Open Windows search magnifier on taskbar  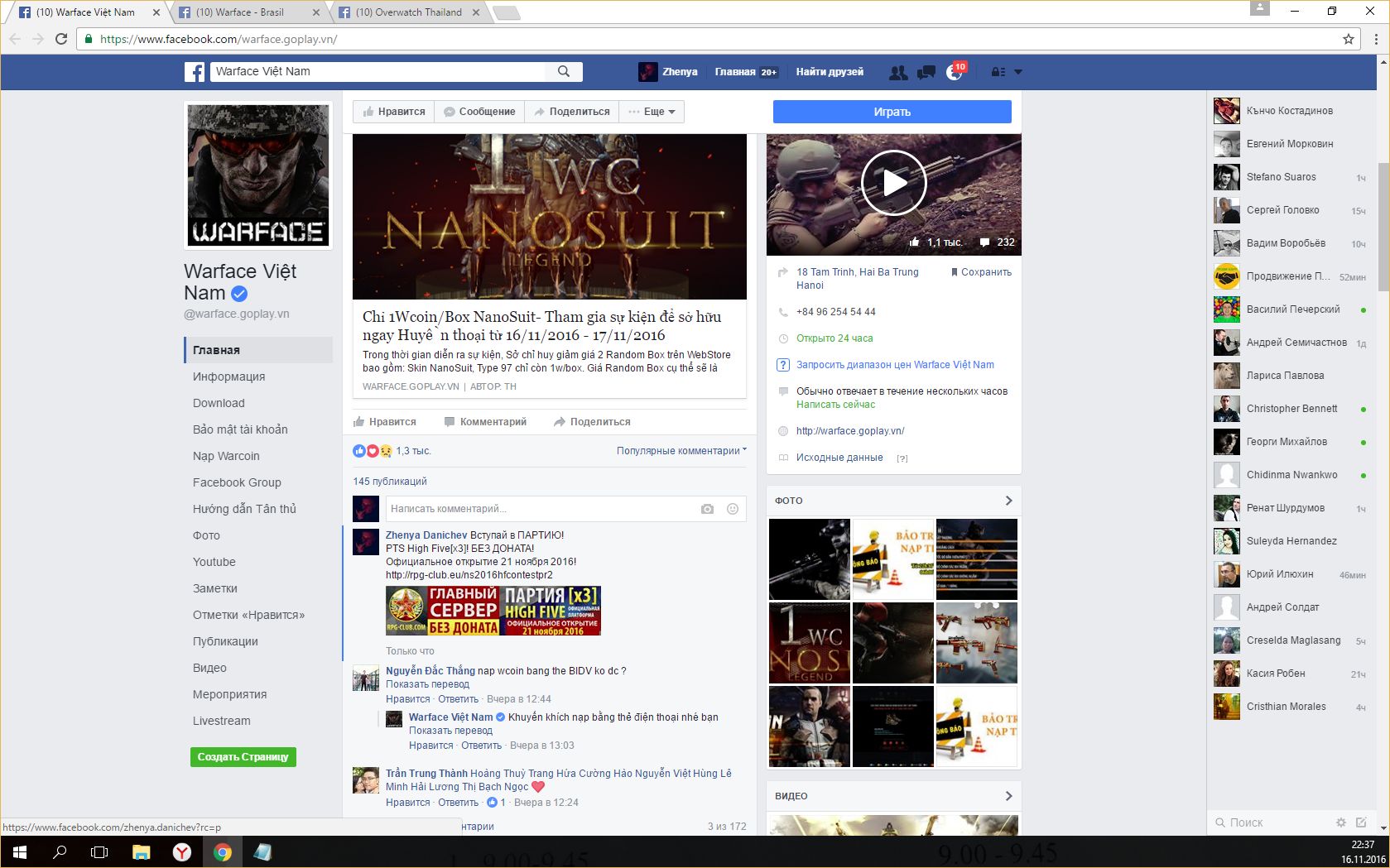(60, 851)
